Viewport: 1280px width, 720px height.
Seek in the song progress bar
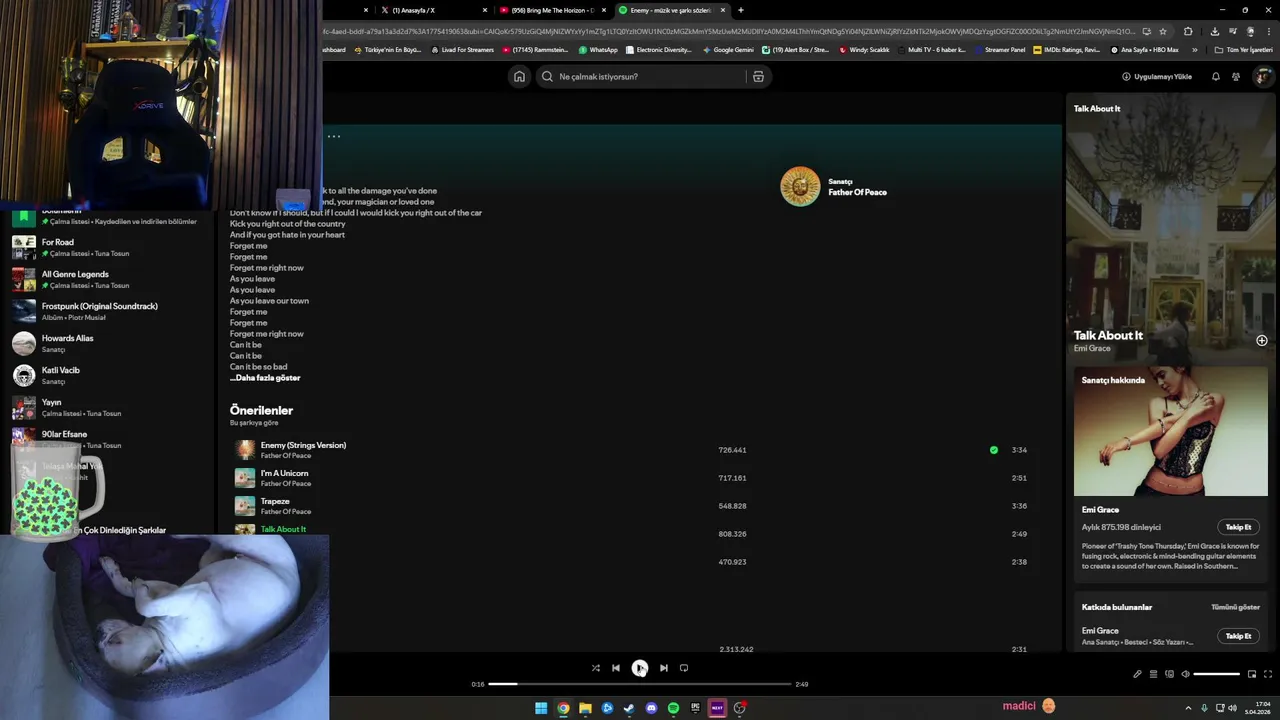(640, 684)
